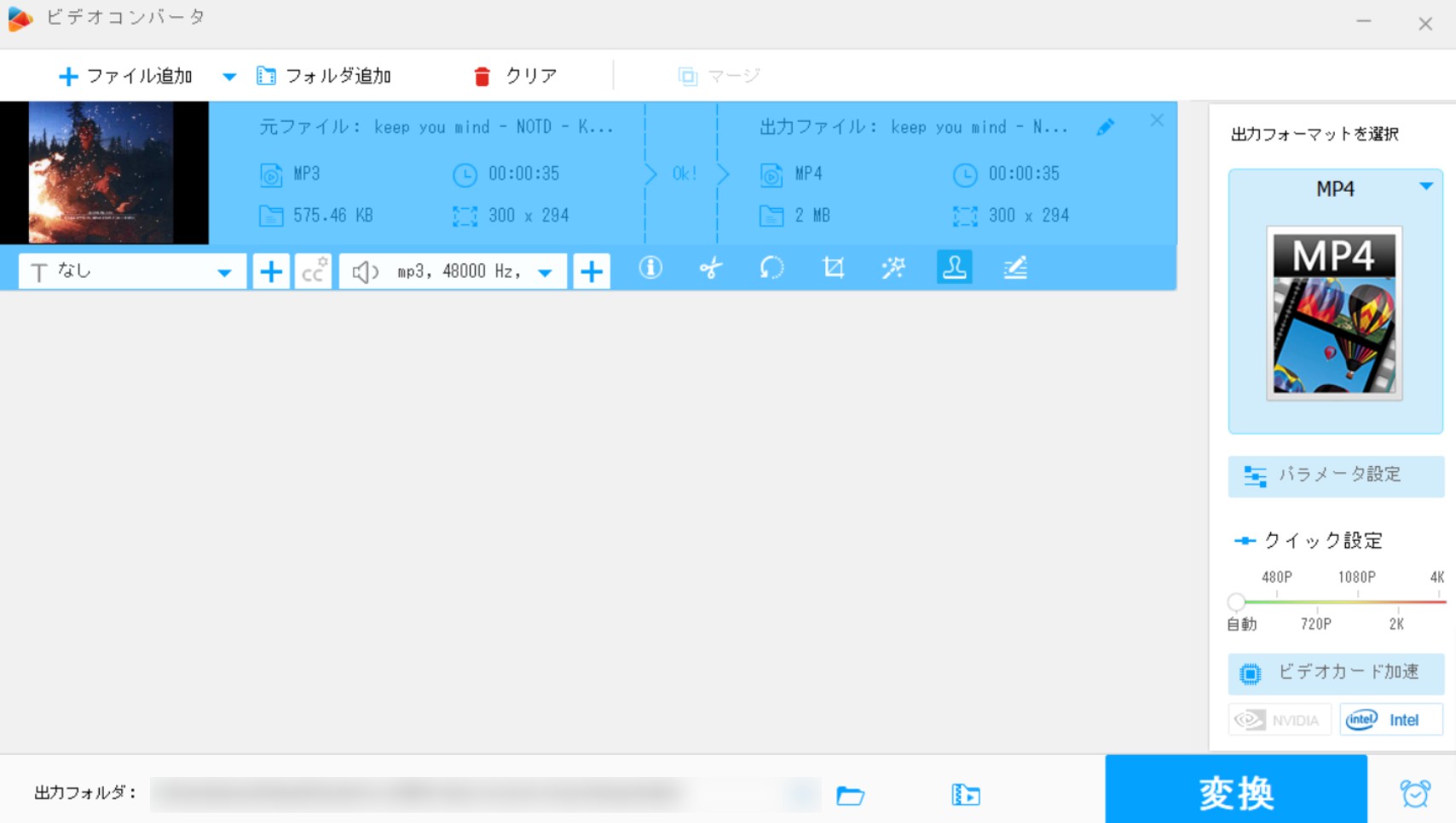
Task: Add a subtitle file with plus icon
Action: click(271, 272)
